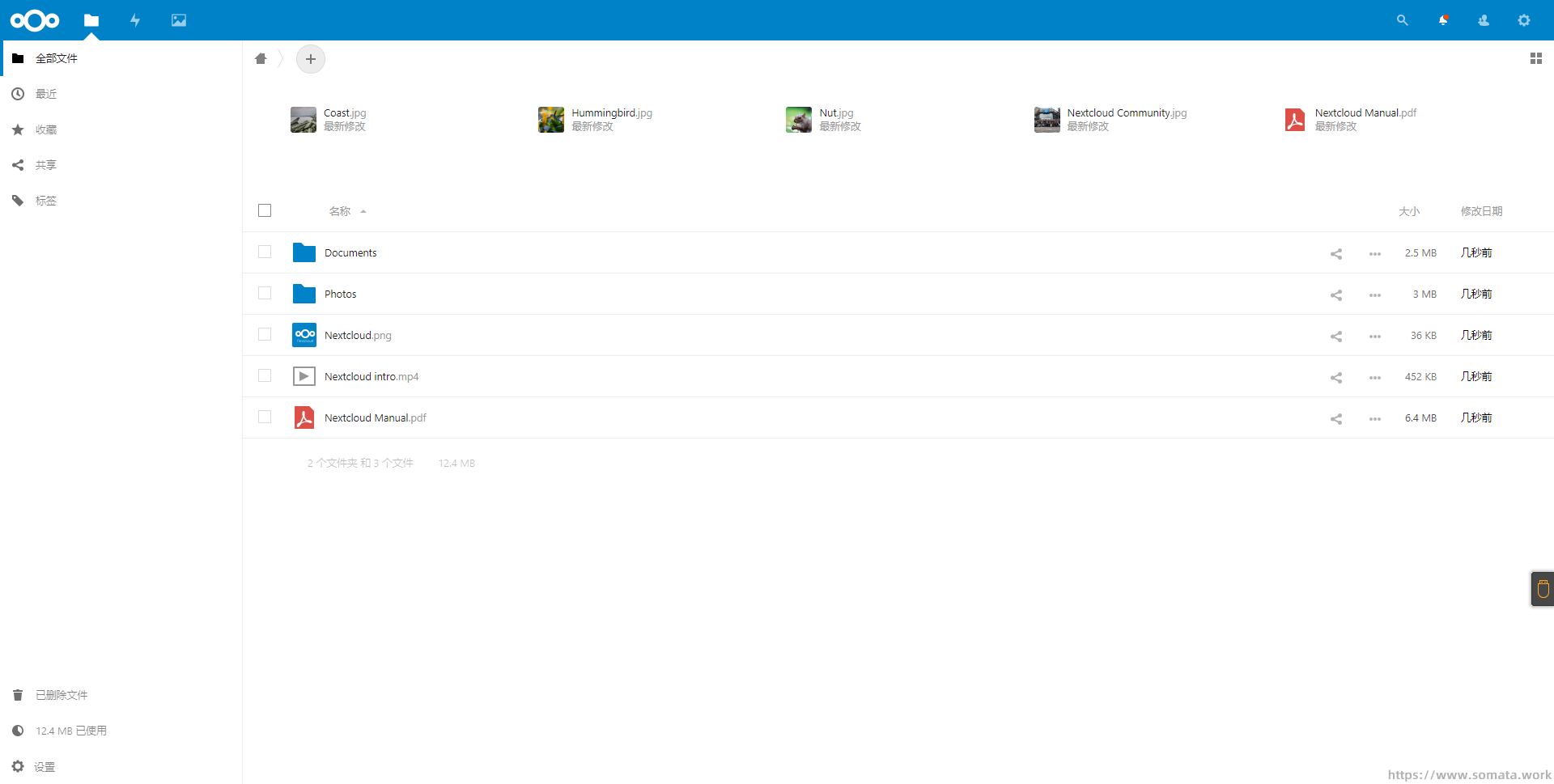Open the Nextcloud intro.mp4 file name
Image resolution: width=1554 pixels, height=784 pixels.
[x=372, y=377]
